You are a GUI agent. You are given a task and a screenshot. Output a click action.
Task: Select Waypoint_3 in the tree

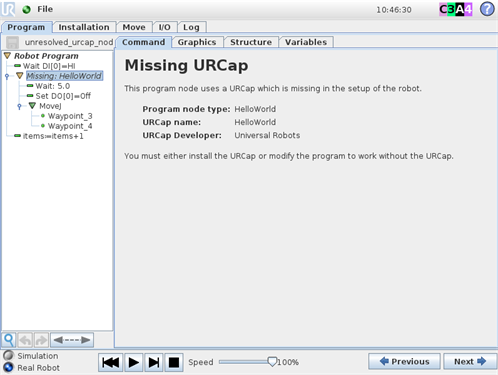pyautogui.click(x=70, y=116)
